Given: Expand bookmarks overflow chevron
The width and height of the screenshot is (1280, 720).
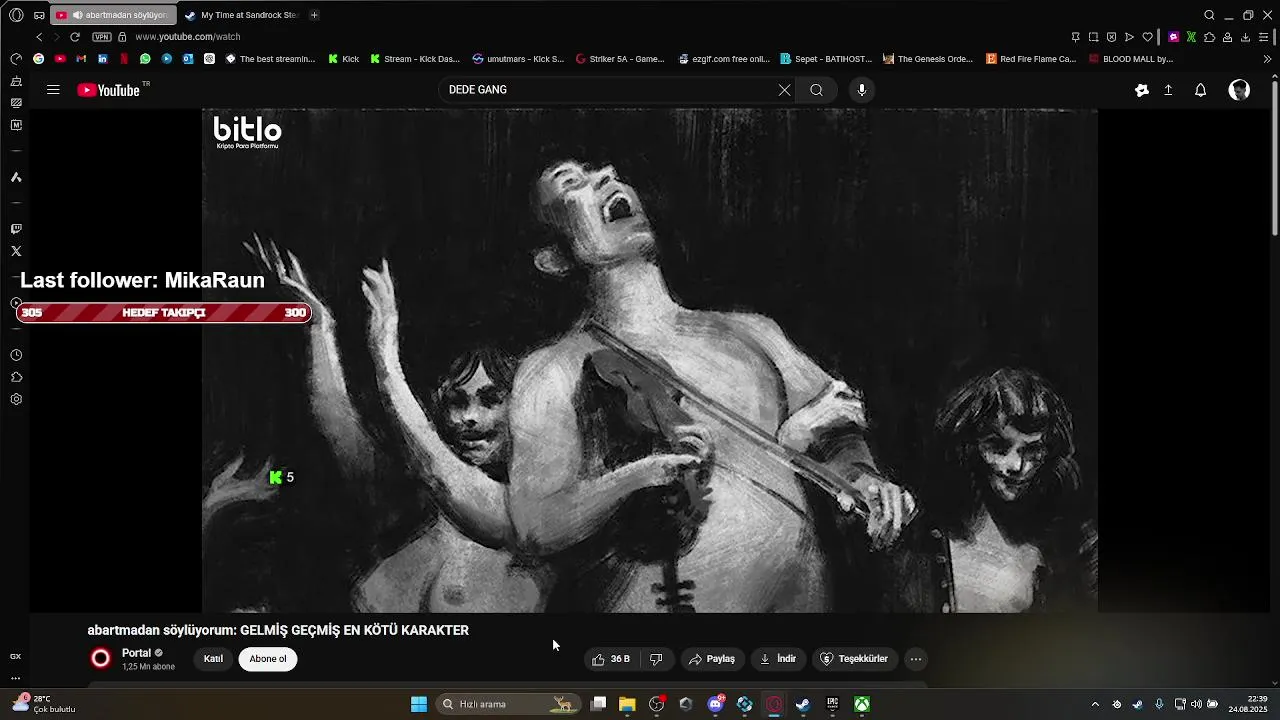Looking at the screenshot, I should [x=1268, y=59].
